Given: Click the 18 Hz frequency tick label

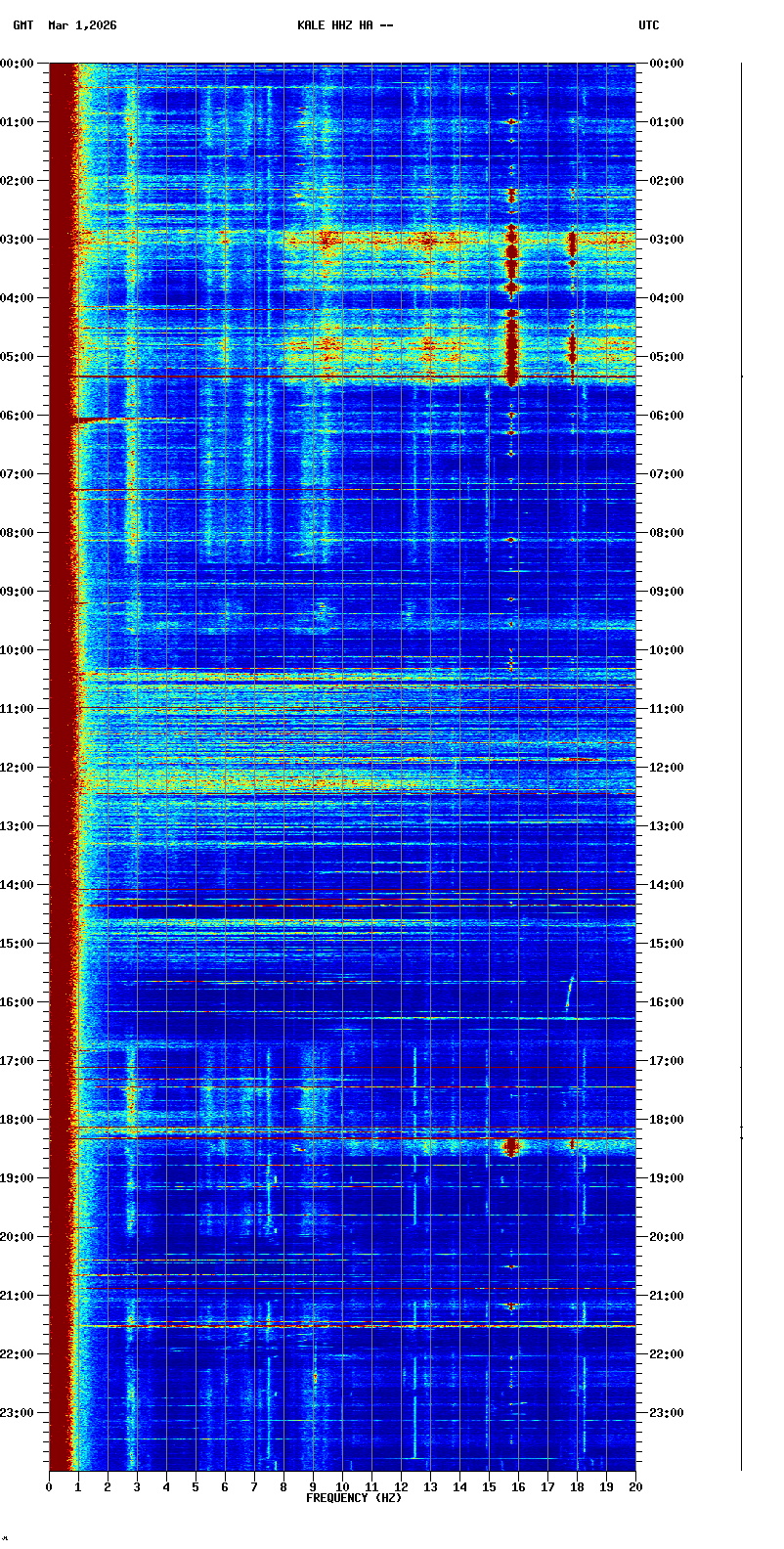Looking at the screenshot, I should click(577, 1487).
